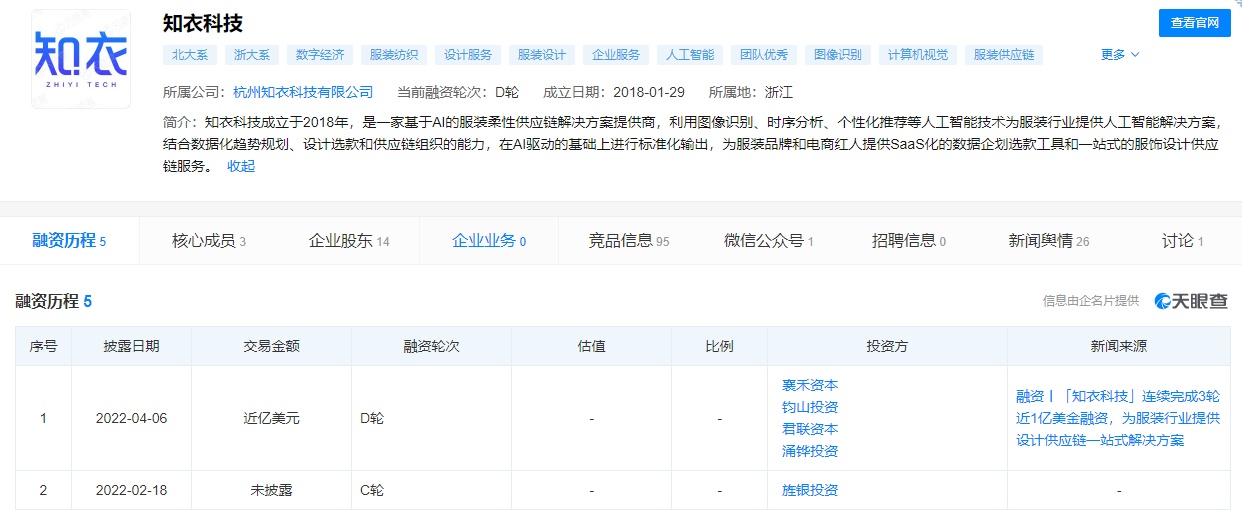Image resolution: width=1242 pixels, height=510 pixels.
Task: Click the amount cell 未披露
Action: 271,490
